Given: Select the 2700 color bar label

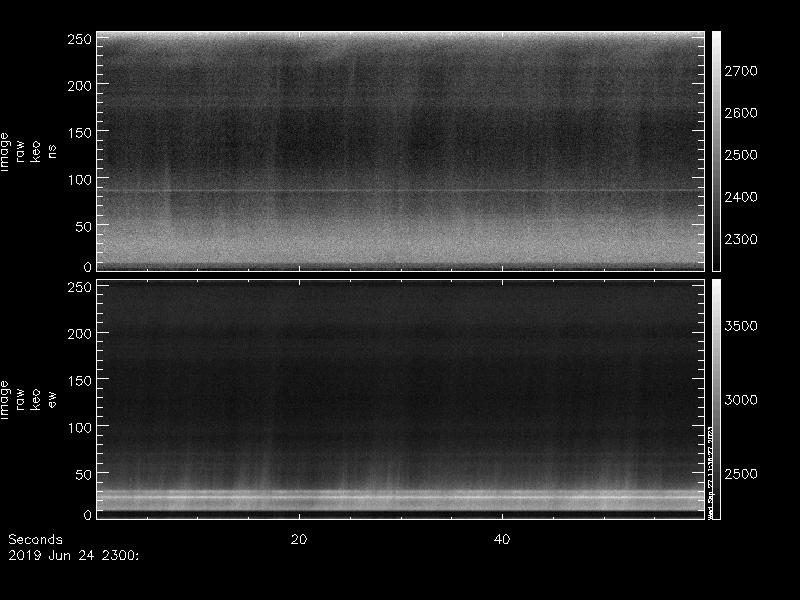Looking at the screenshot, I should point(741,71).
